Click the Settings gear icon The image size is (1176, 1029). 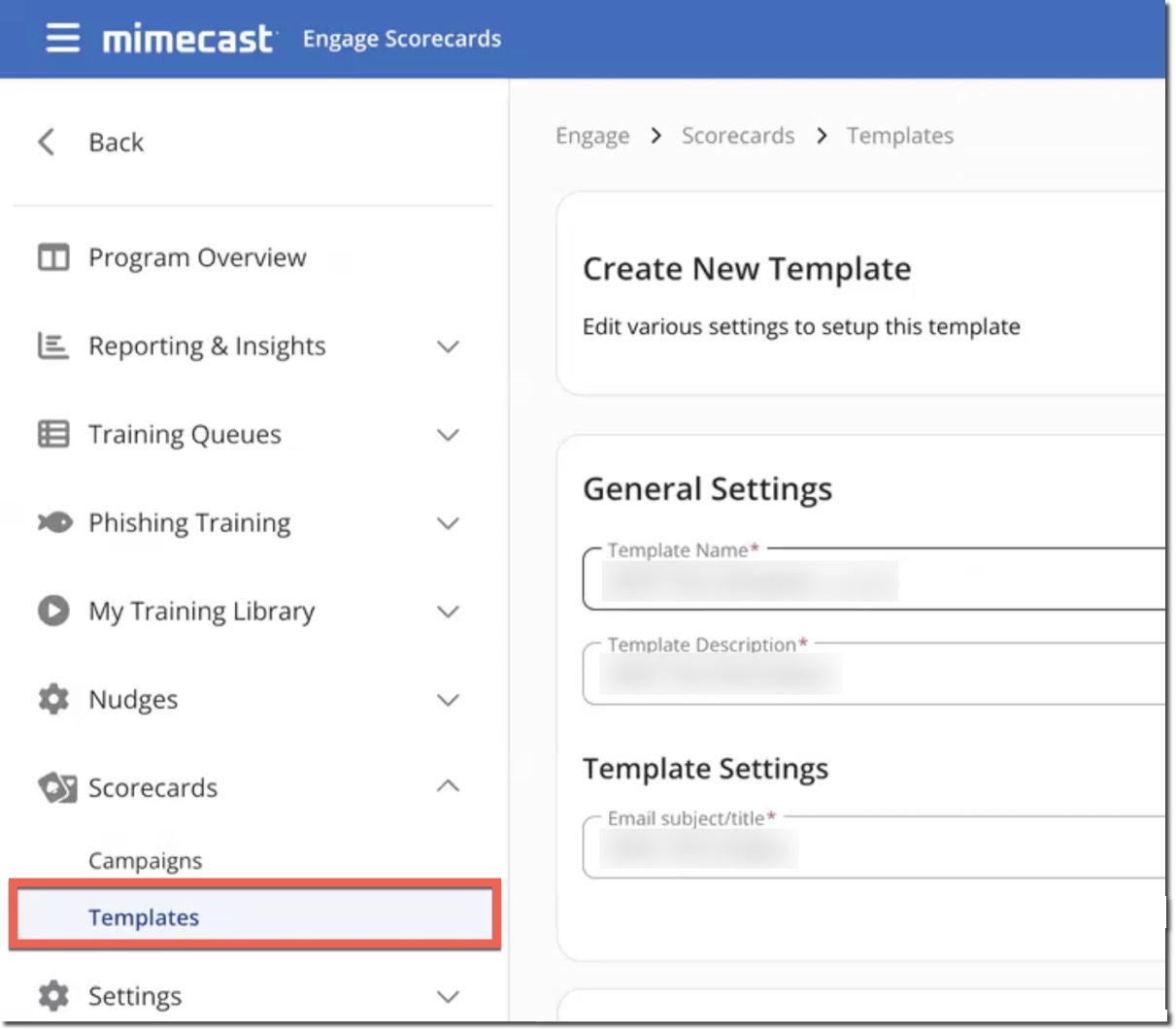pos(54,995)
